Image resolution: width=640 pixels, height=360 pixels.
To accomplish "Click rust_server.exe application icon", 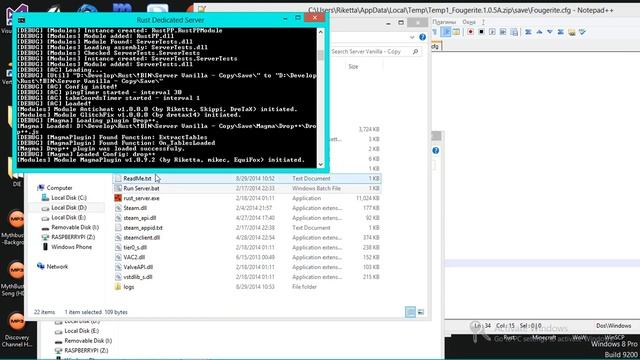I will pos(118,198).
